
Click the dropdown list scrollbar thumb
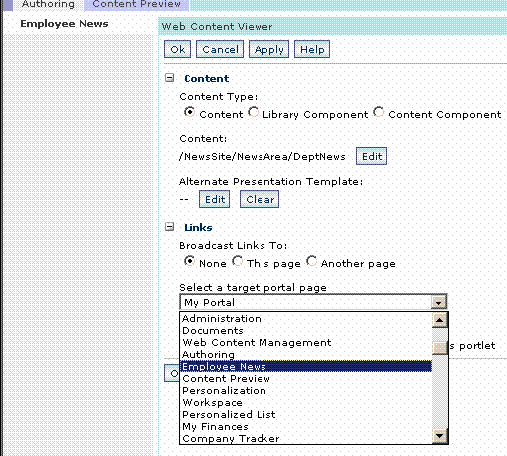click(439, 347)
